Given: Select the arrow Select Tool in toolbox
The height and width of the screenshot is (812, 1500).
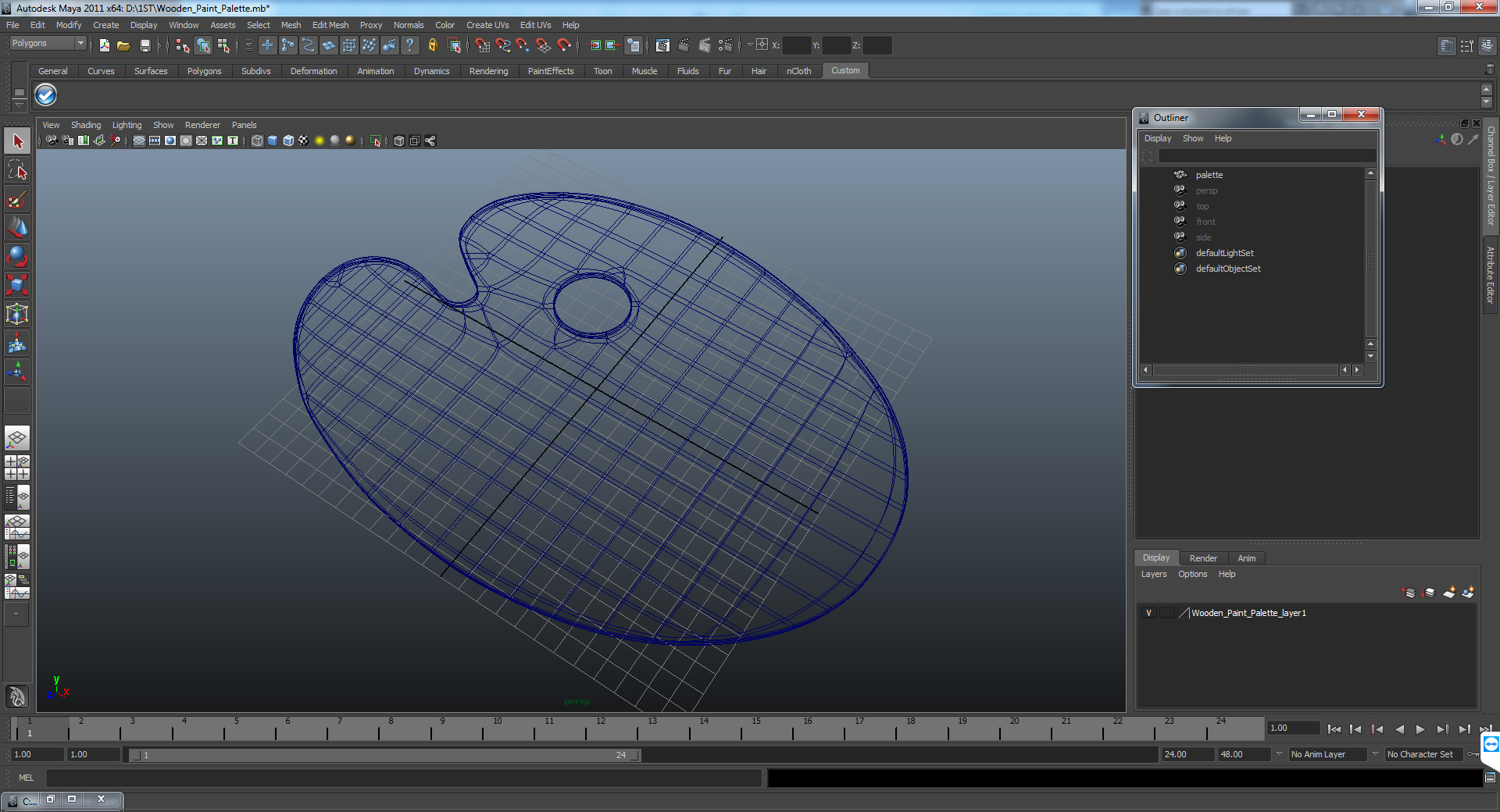Looking at the screenshot, I should (x=17, y=141).
